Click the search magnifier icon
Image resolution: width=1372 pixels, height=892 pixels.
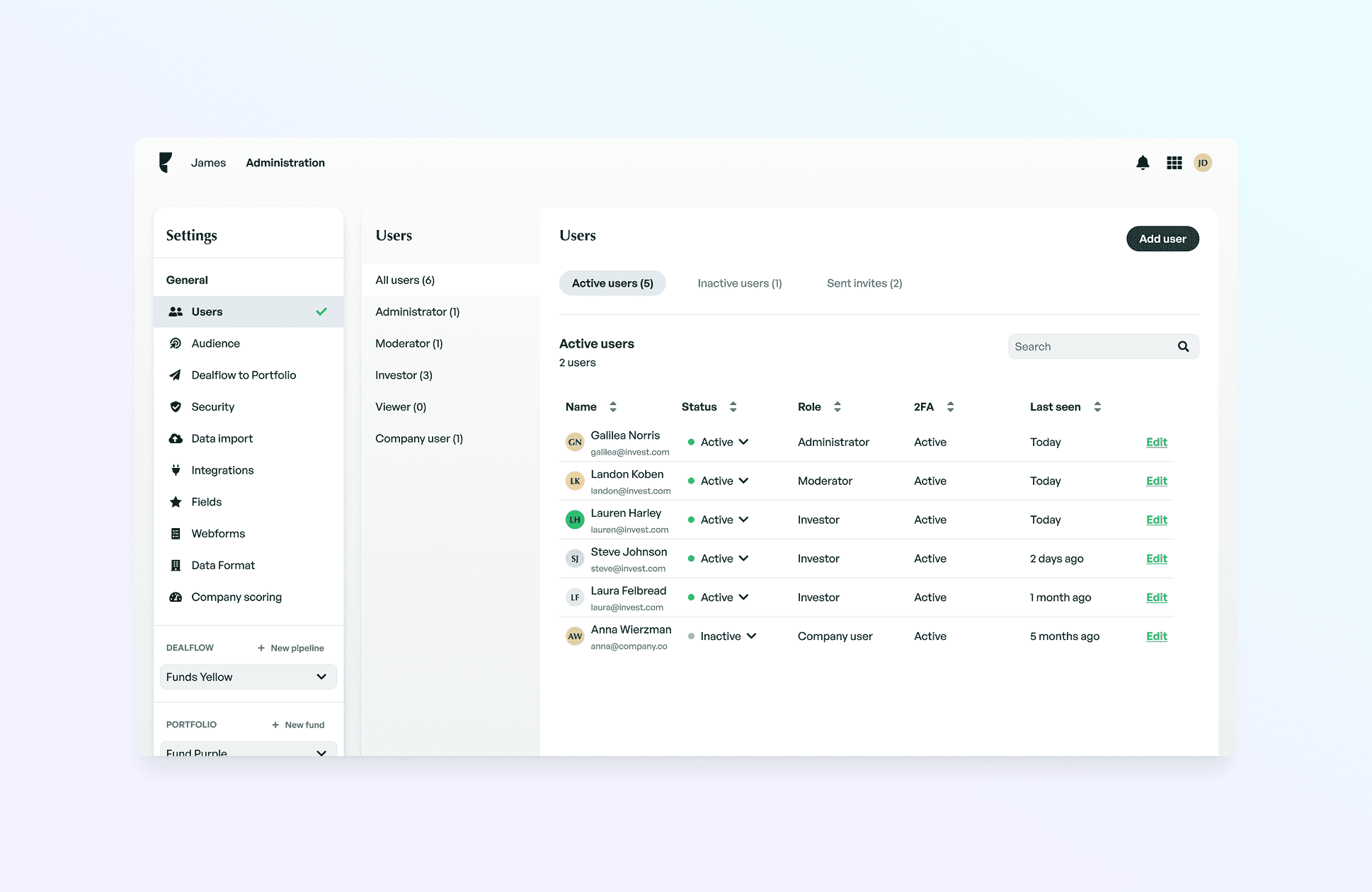coord(1183,346)
